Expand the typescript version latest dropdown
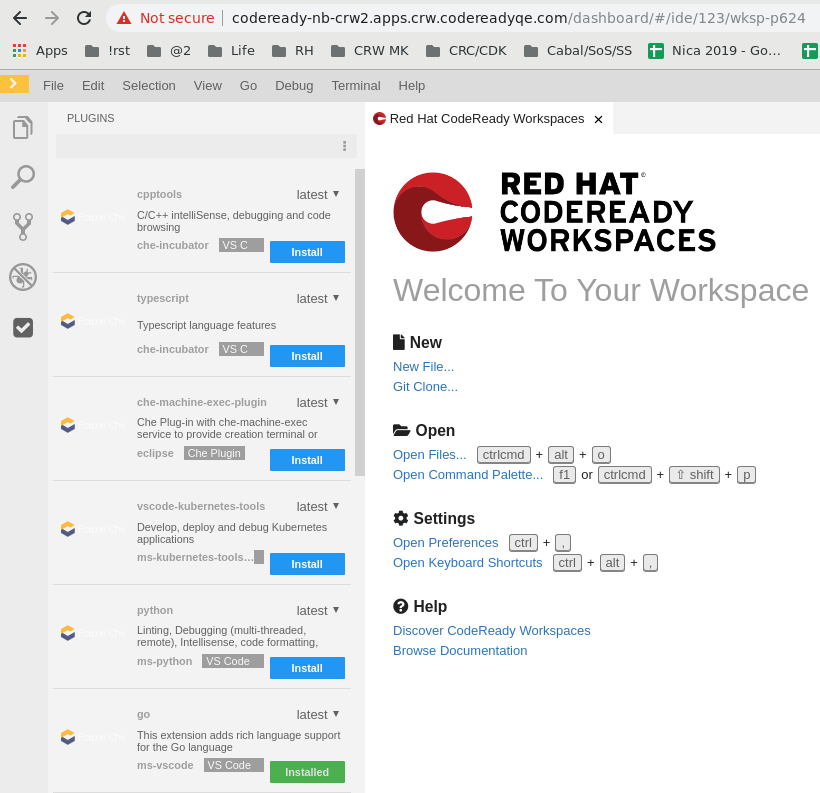Viewport: 820px width, 793px height. pos(318,298)
